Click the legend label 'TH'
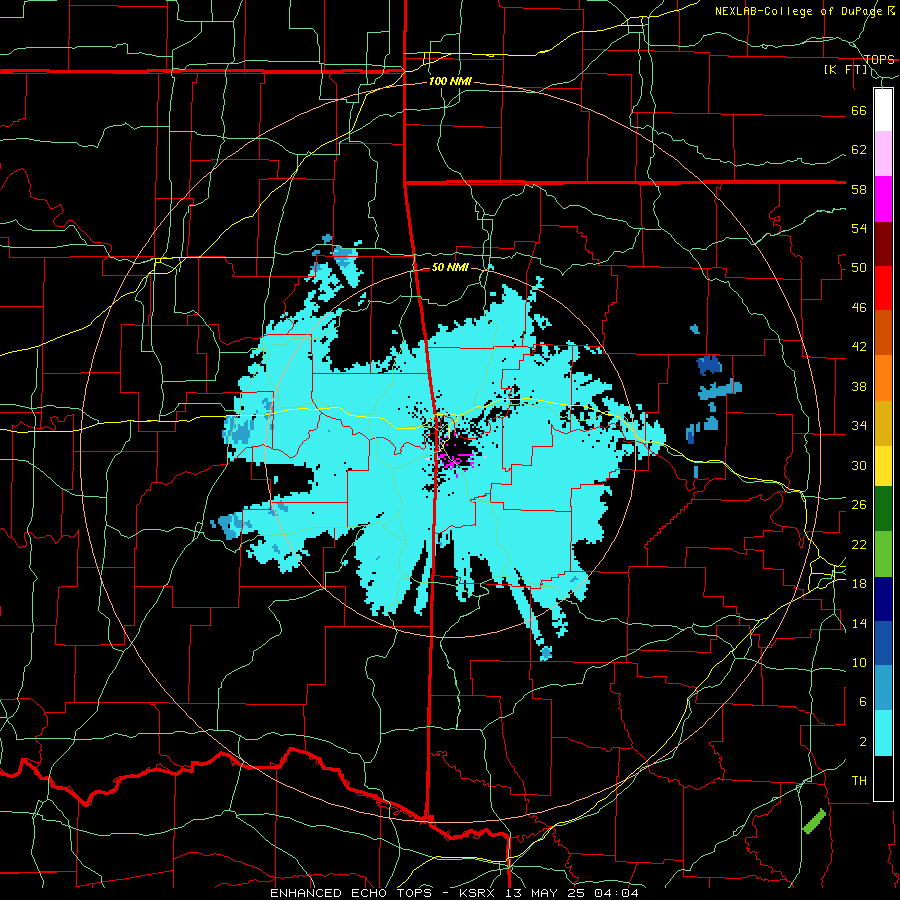The width and height of the screenshot is (900, 900). tap(859, 780)
